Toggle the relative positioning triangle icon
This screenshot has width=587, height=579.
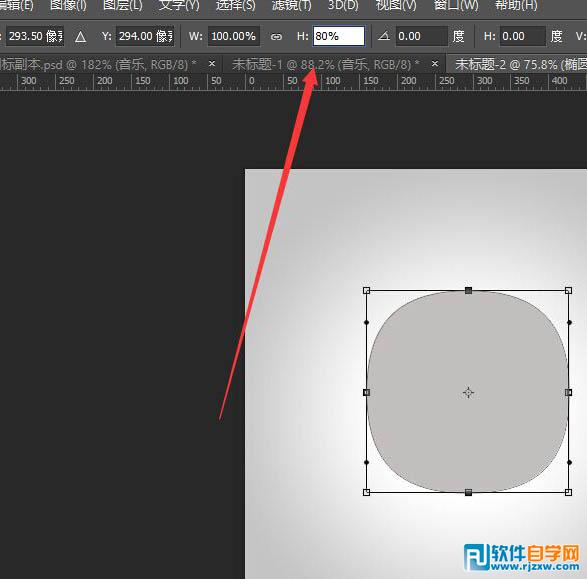click(80, 37)
